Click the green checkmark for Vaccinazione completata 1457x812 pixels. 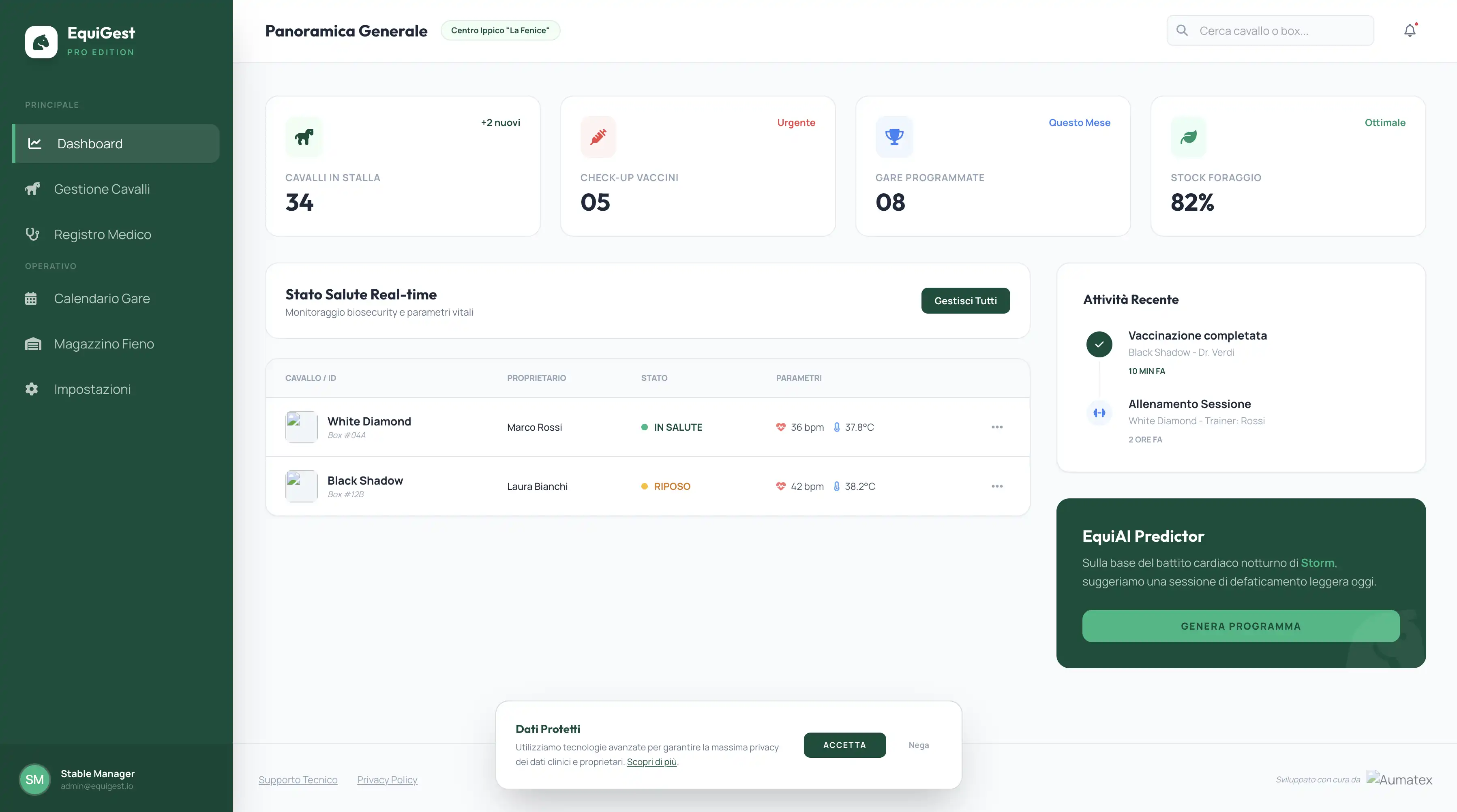pos(1099,344)
